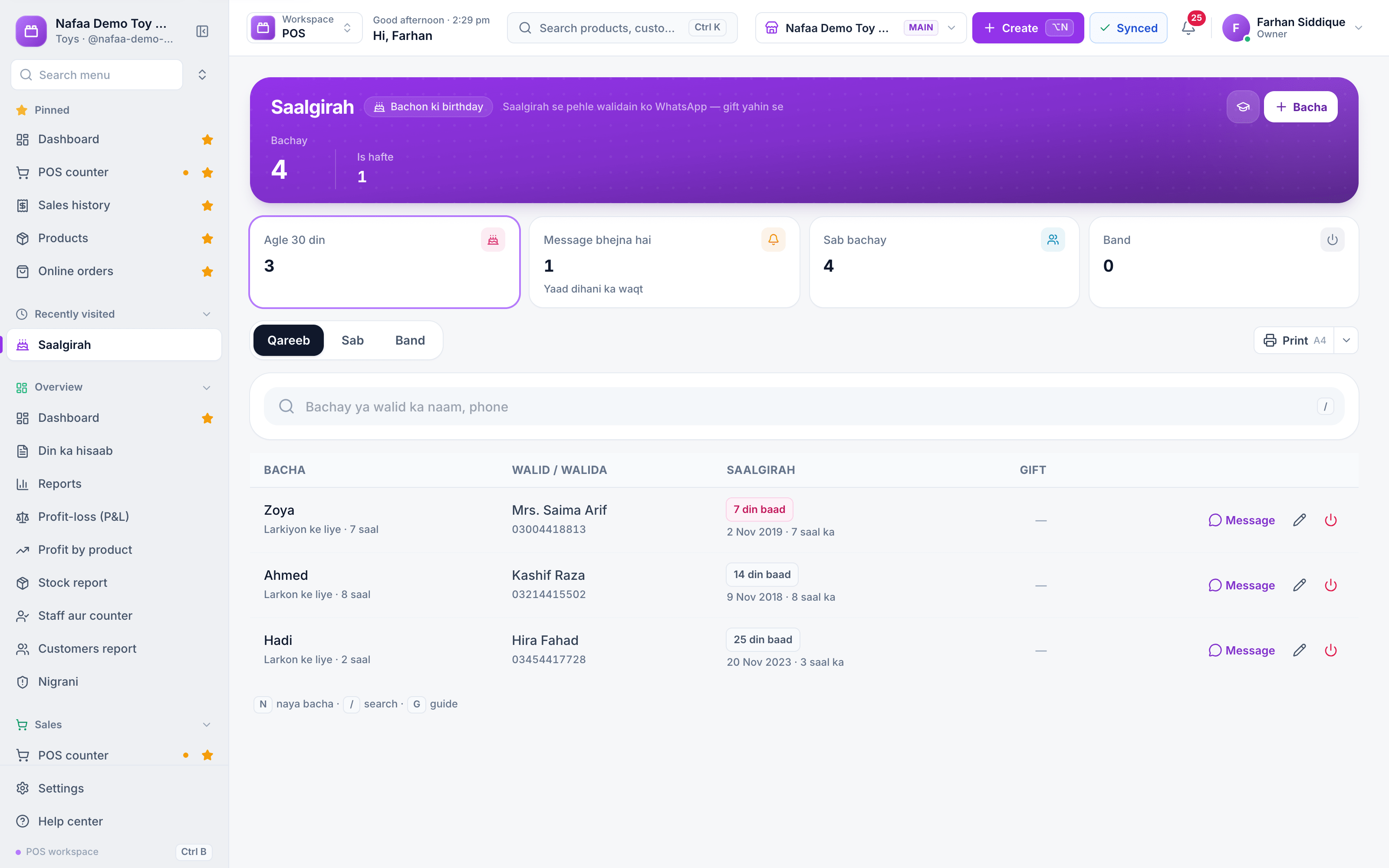Open Stock report from sidebar
This screenshot has width=1389, height=868.
(x=114, y=583)
